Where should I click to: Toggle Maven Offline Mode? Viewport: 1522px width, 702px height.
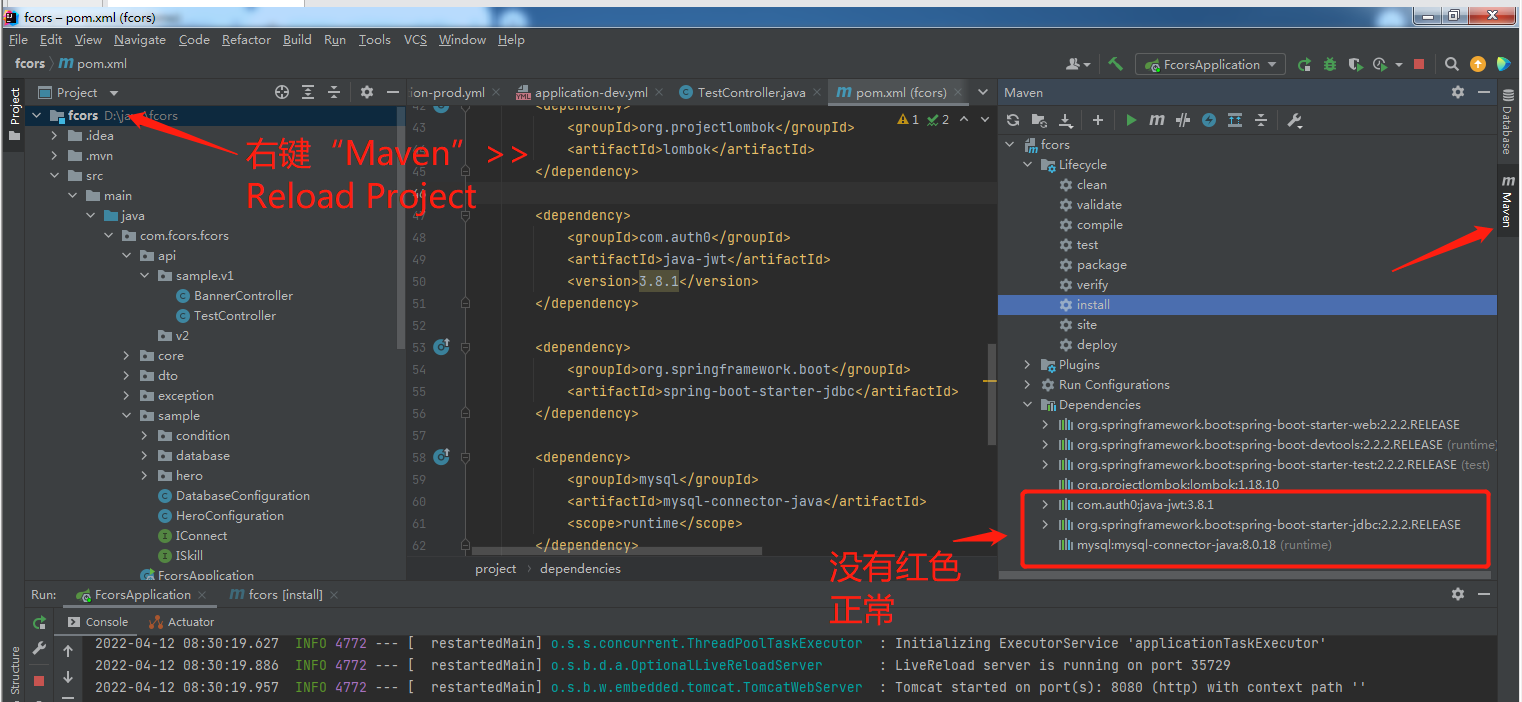click(x=1183, y=120)
